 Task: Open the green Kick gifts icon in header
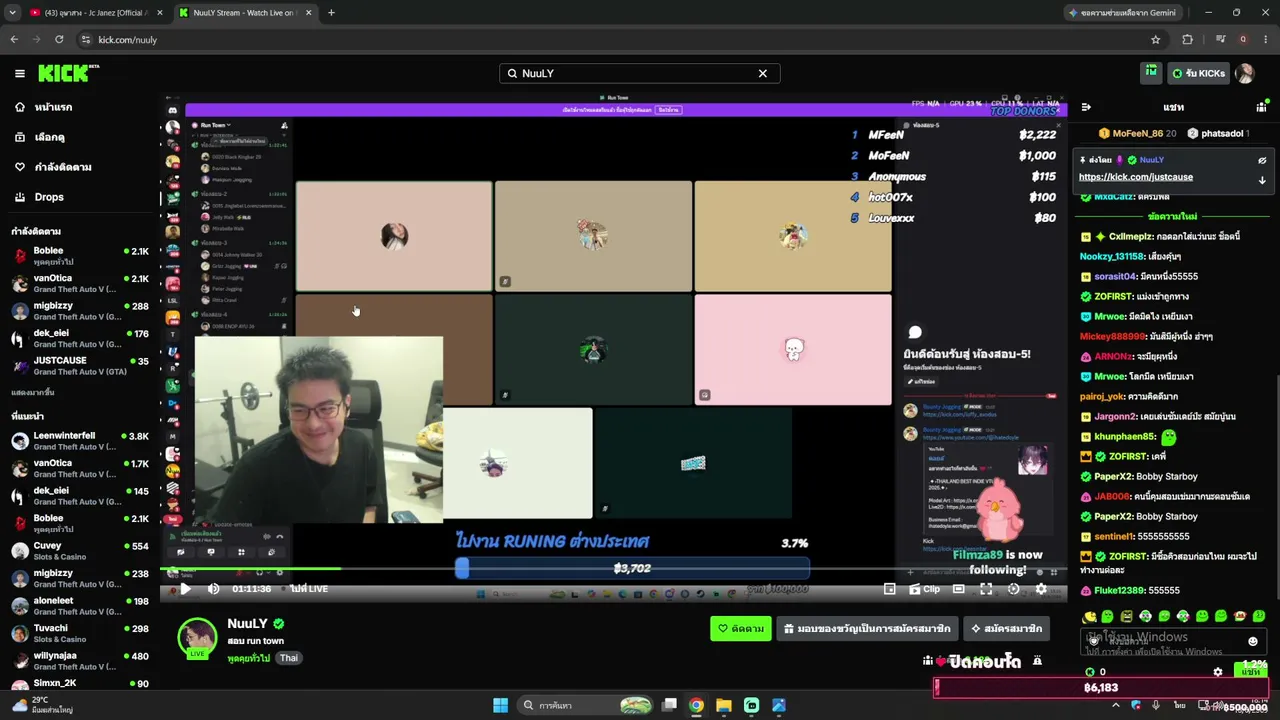(x=1151, y=72)
